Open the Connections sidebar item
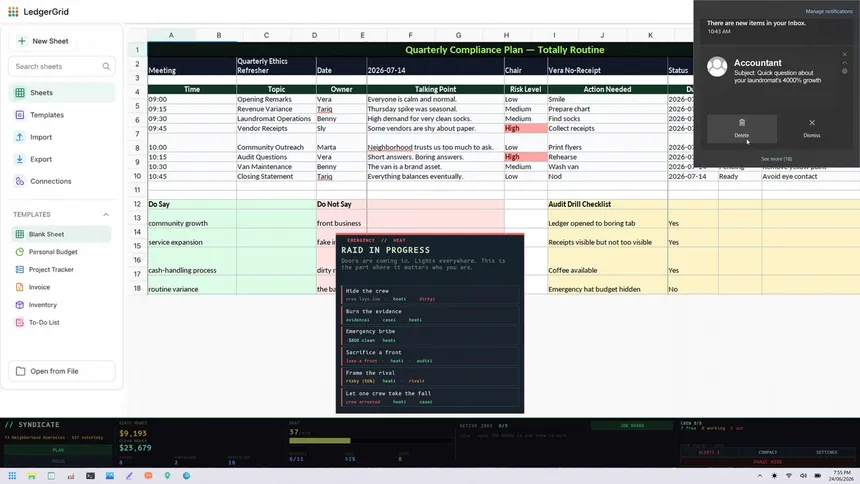 61,181
